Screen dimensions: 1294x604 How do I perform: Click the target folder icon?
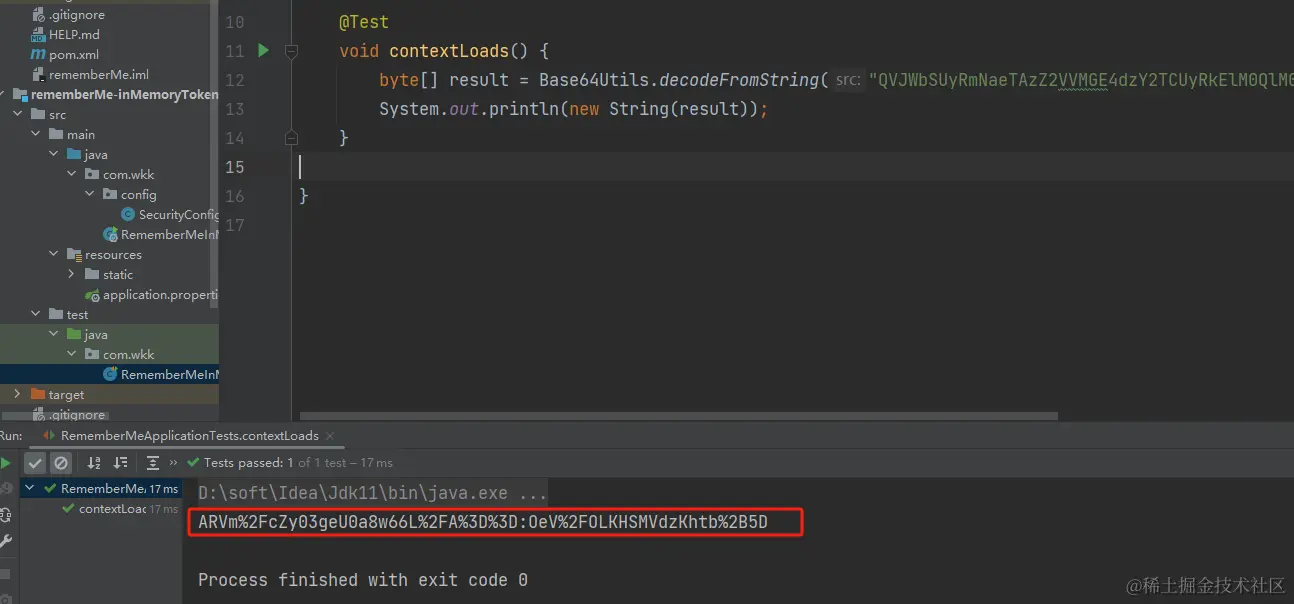click(38, 395)
